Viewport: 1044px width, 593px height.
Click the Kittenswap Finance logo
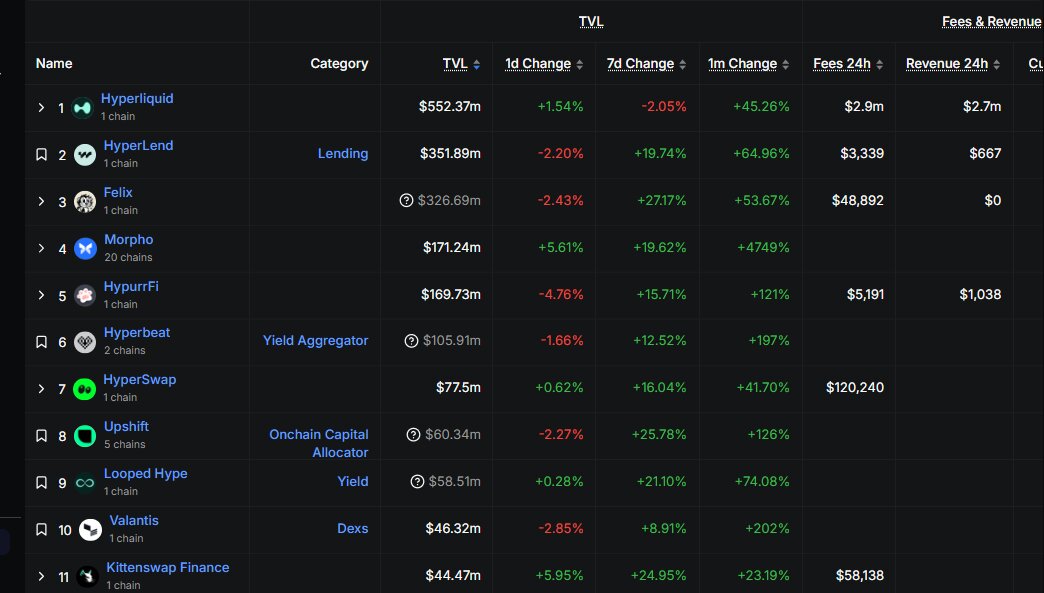(87, 576)
